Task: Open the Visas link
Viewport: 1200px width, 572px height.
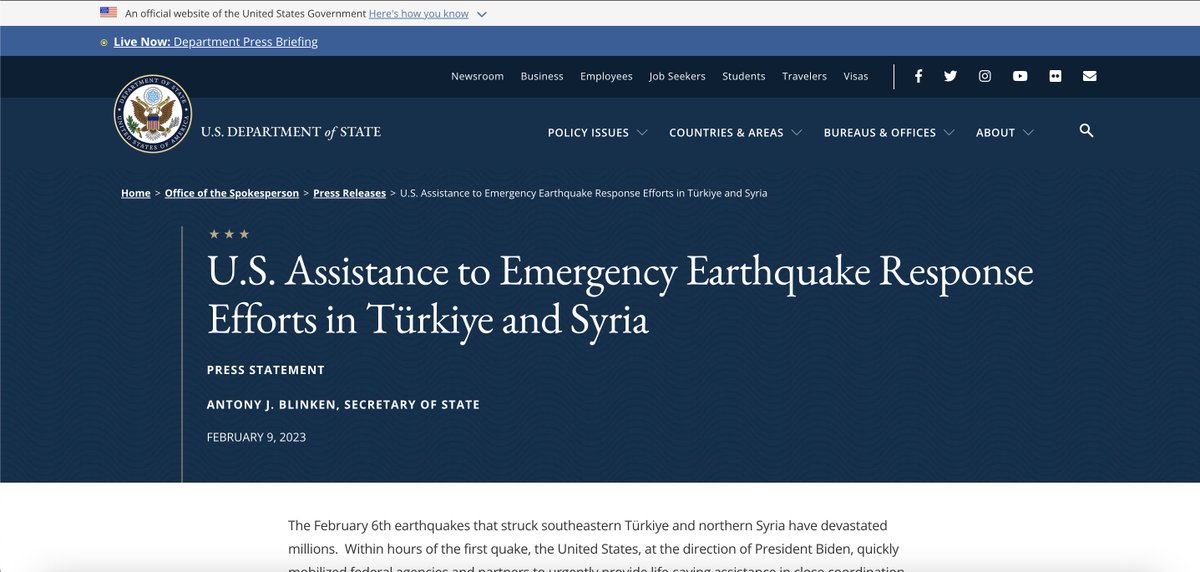Action: pyautogui.click(x=856, y=76)
